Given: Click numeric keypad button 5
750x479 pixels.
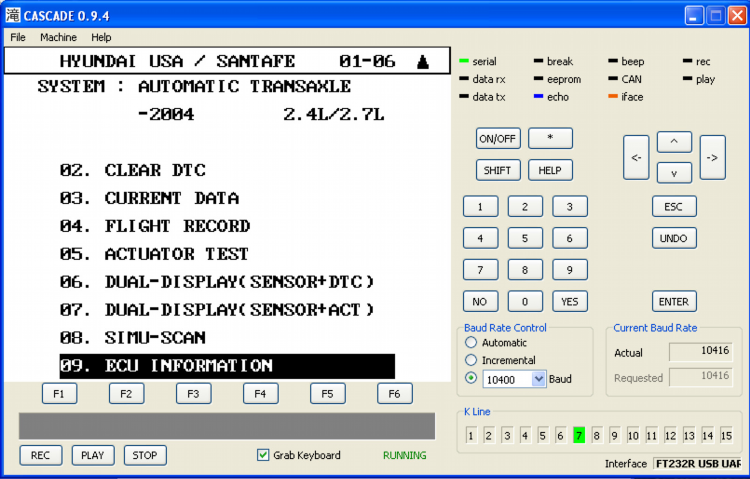Looking at the screenshot, I should coord(525,238).
